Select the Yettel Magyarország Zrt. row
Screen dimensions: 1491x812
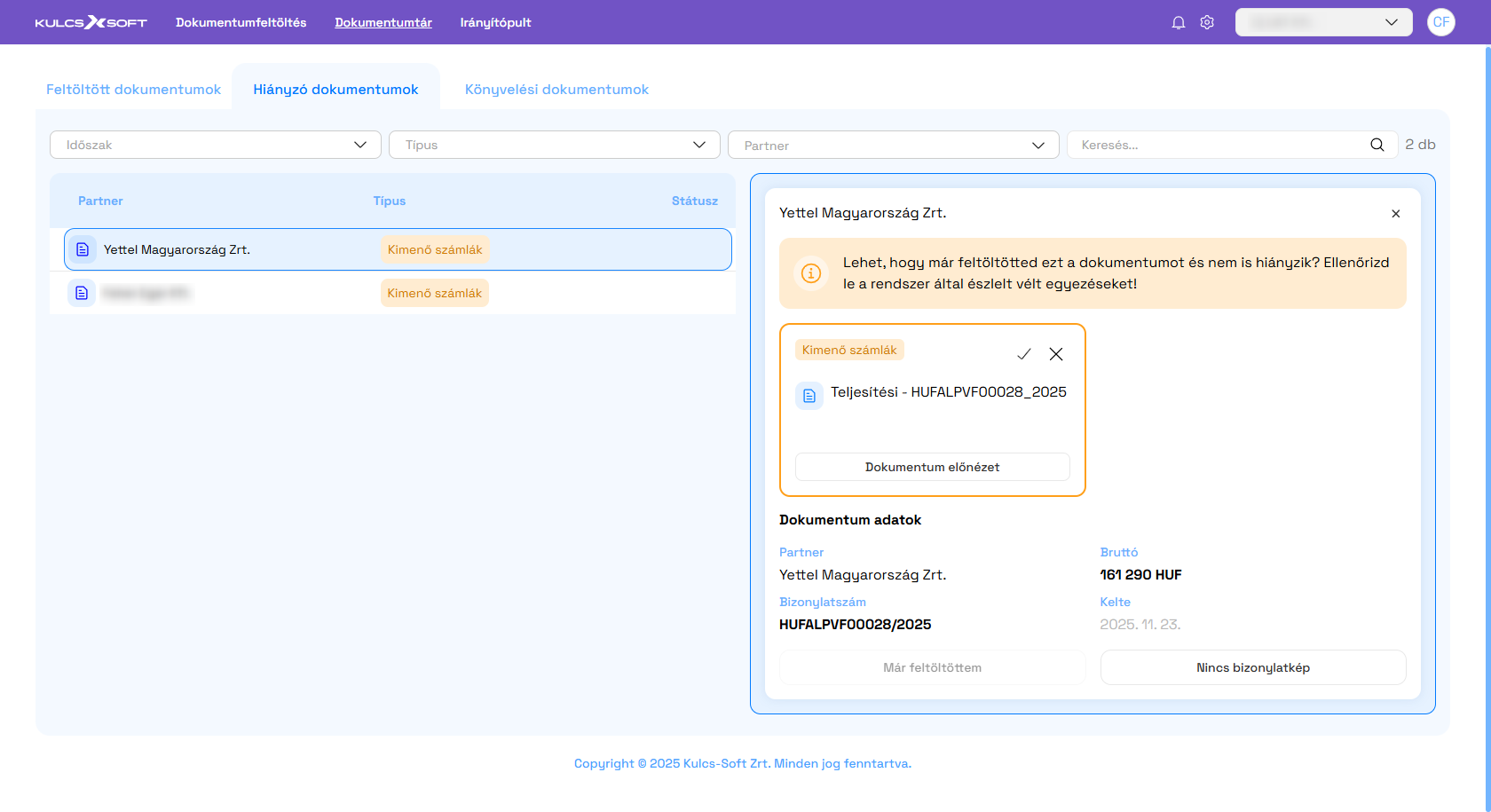point(398,249)
